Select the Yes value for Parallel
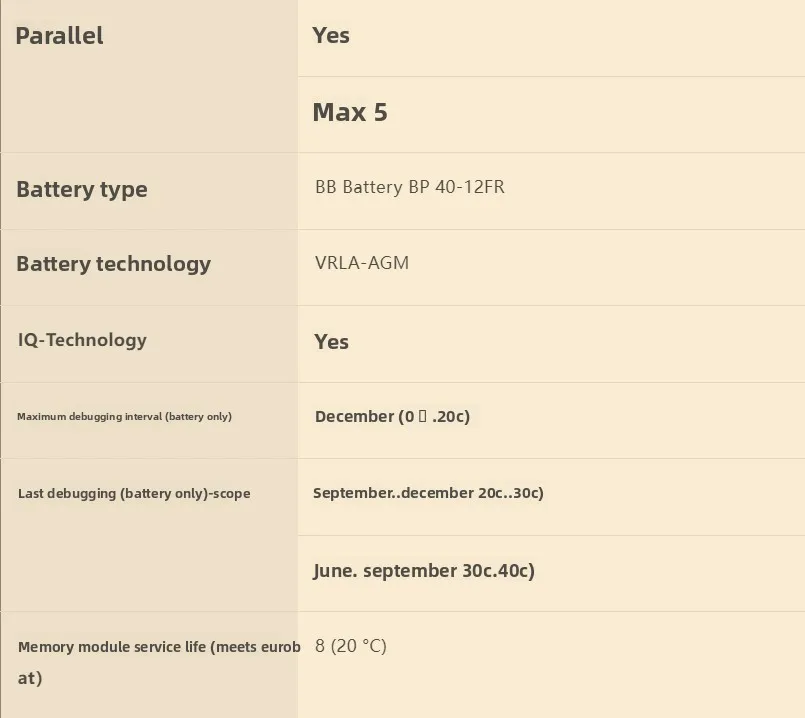 tap(331, 36)
